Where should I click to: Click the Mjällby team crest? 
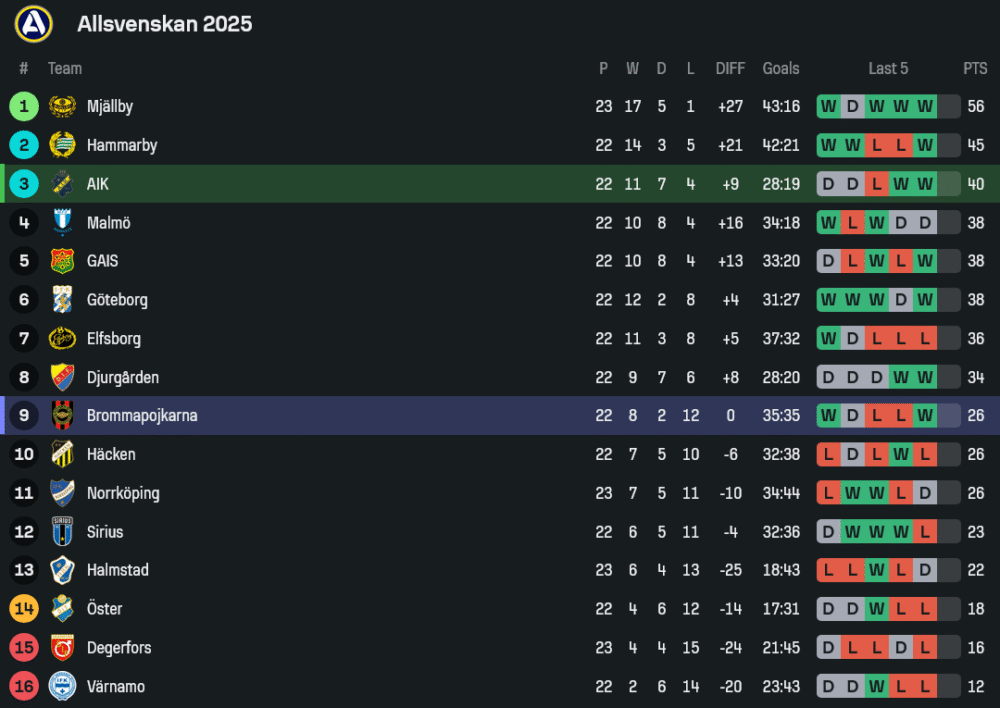click(63, 107)
